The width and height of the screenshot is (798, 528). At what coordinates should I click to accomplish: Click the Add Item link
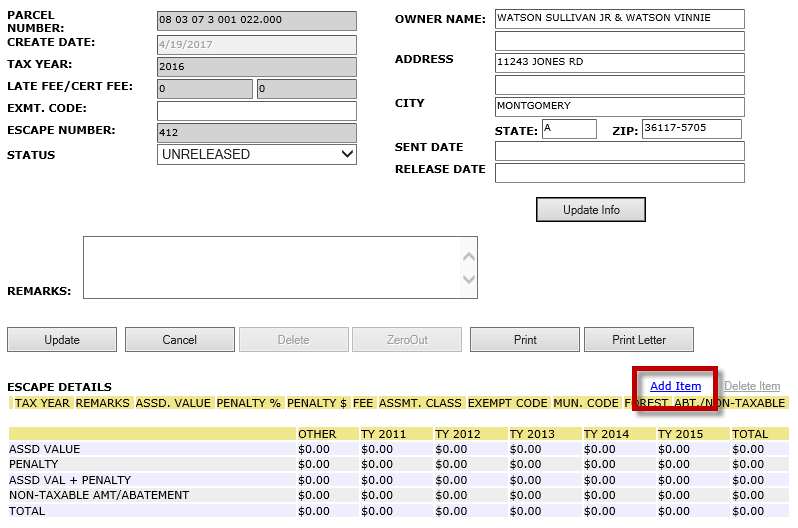[675, 386]
